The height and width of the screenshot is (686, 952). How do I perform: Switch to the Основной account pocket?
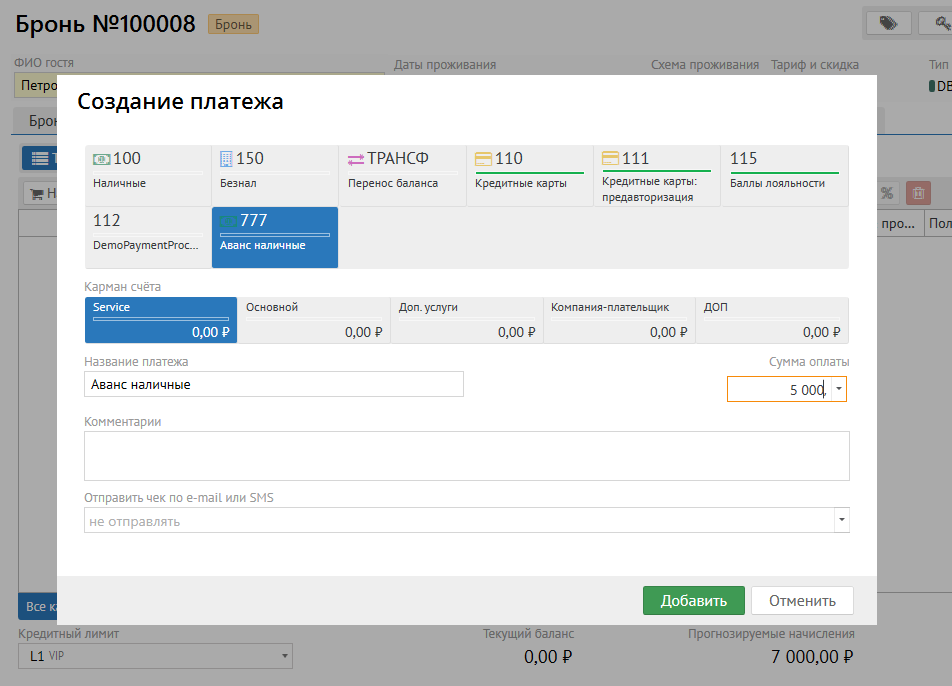tap(313, 320)
